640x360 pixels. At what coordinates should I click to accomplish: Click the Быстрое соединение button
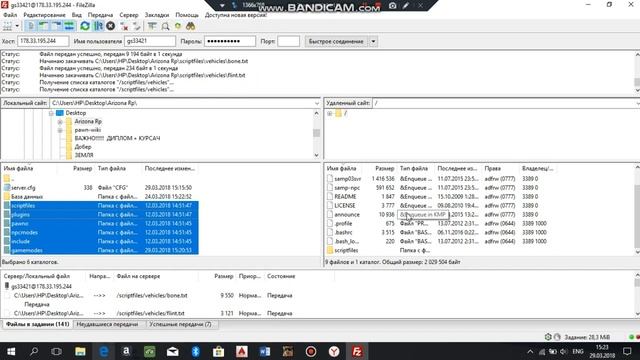click(x=336, y=41)
